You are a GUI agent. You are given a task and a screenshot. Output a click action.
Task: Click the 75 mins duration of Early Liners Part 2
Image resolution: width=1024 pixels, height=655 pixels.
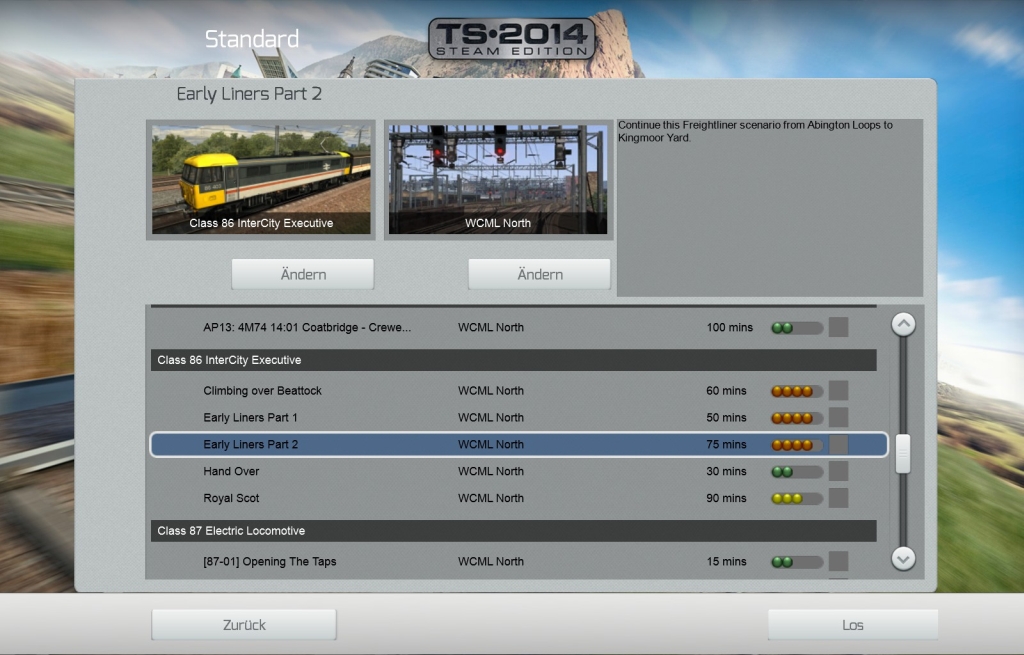point(726,444)
